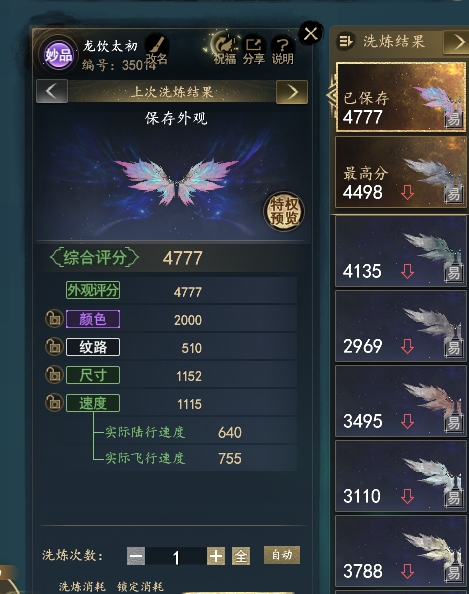Toggle the lock beside 颜色 attribute
Image resolution: width=469 pixels, height=594 pixels.
54,319
